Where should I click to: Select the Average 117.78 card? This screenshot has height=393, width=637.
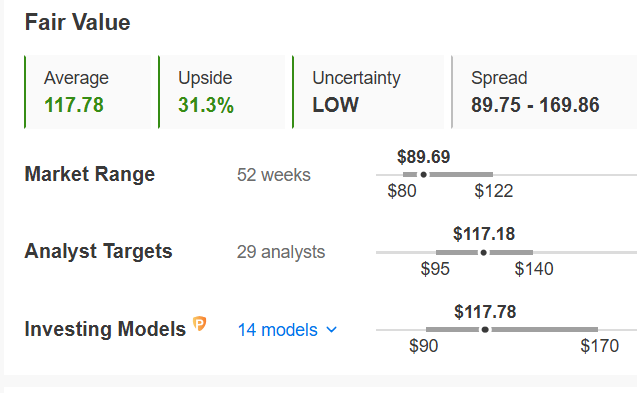(x=88, y=92)
